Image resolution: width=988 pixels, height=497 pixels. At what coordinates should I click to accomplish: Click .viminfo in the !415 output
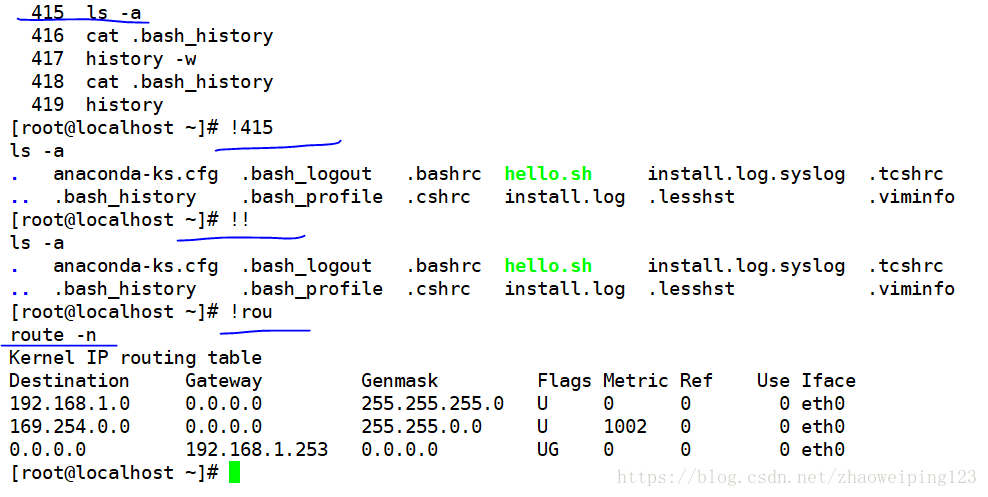[x=910, y=197]
